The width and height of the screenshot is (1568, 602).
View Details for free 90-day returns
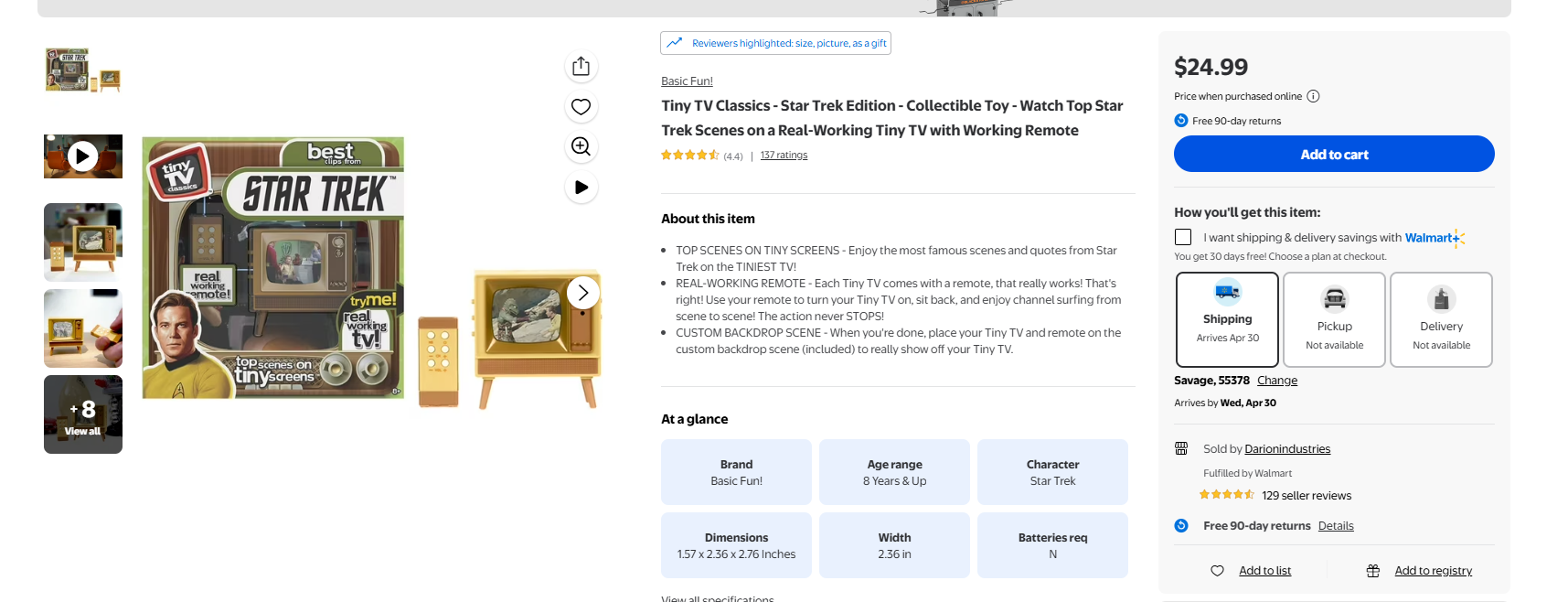coord(1336,526)
